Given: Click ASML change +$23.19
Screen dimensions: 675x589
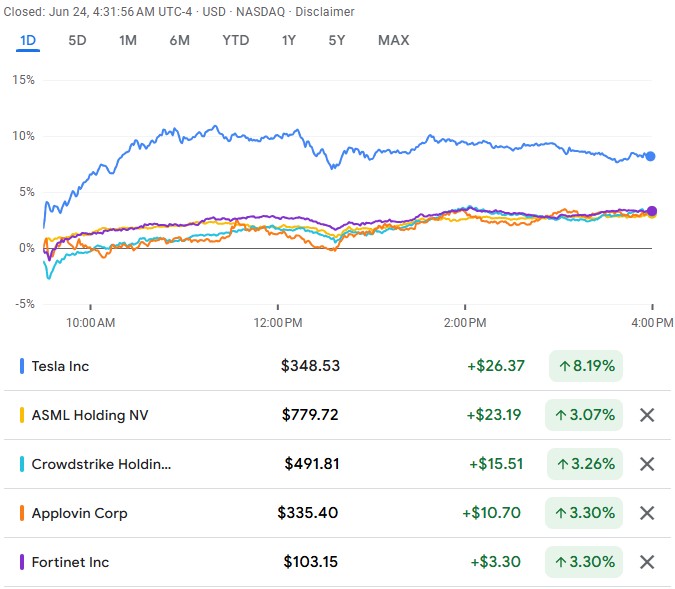Looking at the screenshot, I should [494, 415].
